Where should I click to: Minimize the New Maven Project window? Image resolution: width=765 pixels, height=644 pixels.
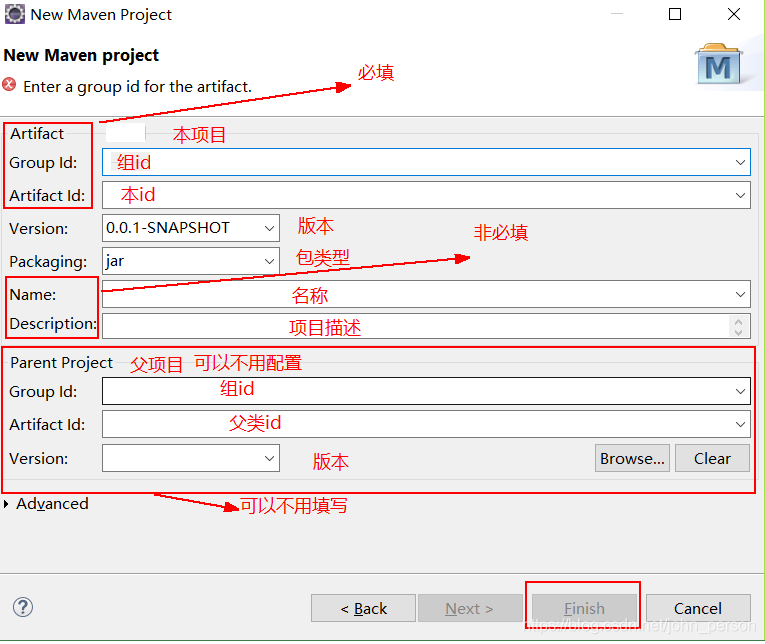617,14
